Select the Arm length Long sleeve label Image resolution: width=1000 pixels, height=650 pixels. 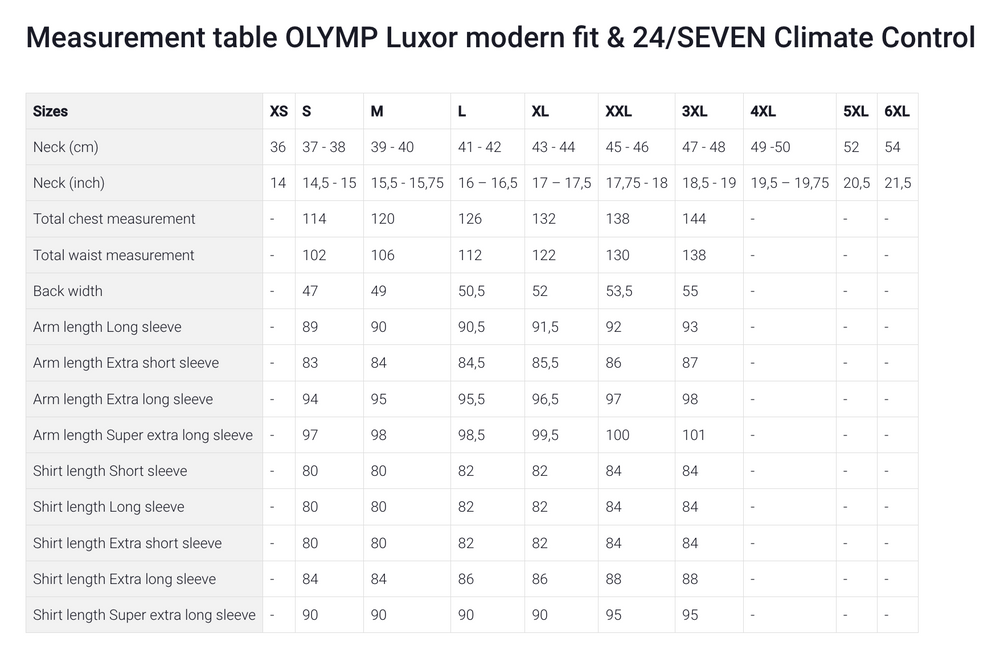click(107, 327)
